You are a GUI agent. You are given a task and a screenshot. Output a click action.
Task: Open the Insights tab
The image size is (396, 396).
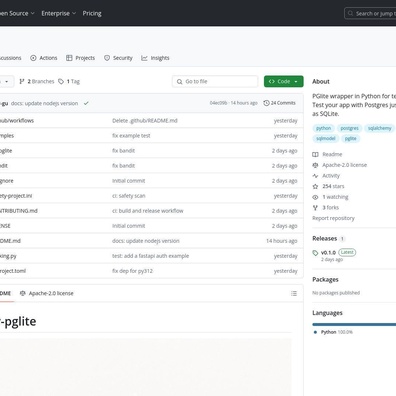coord(155,58)
